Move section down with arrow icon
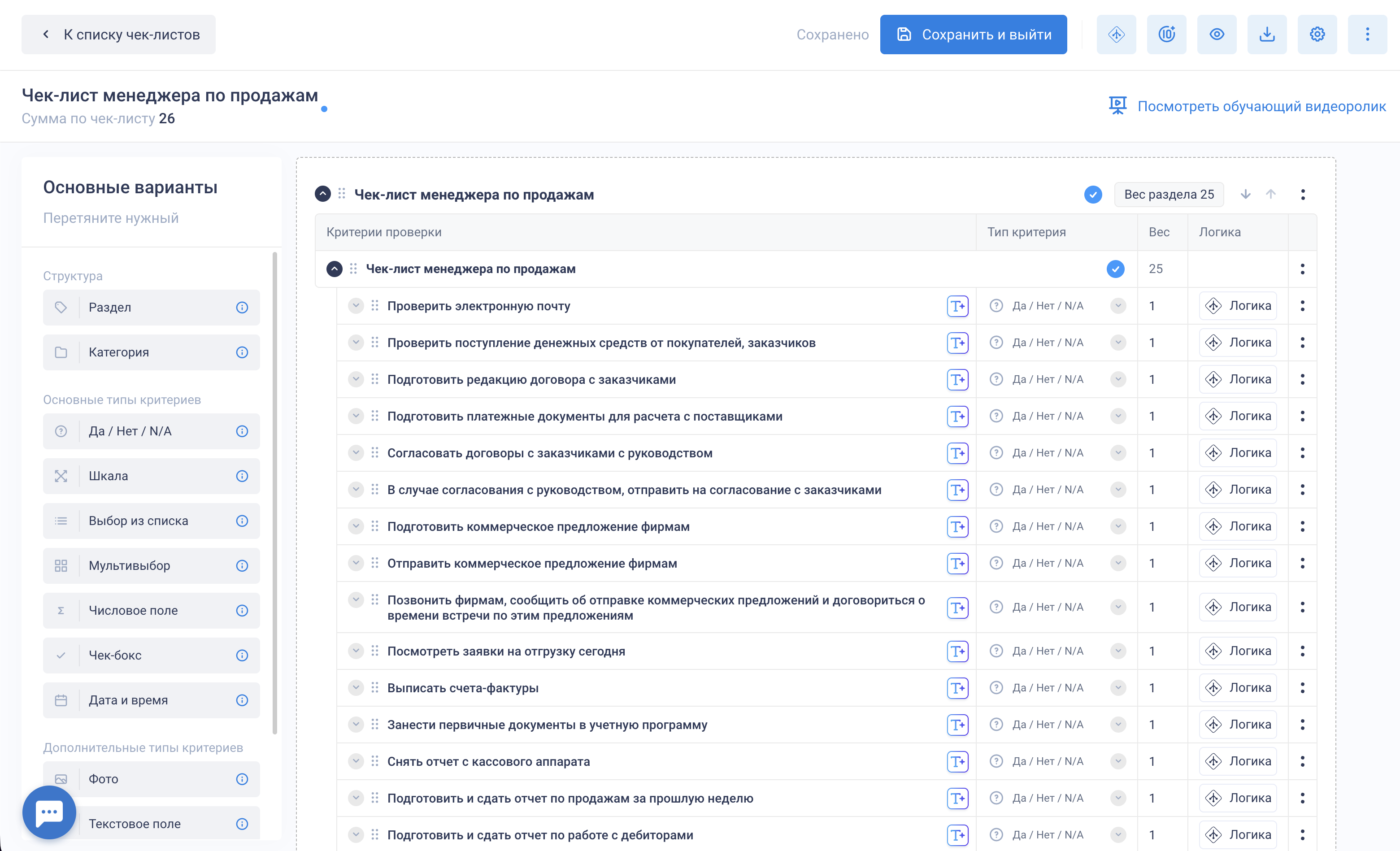 pos(1245,194)
